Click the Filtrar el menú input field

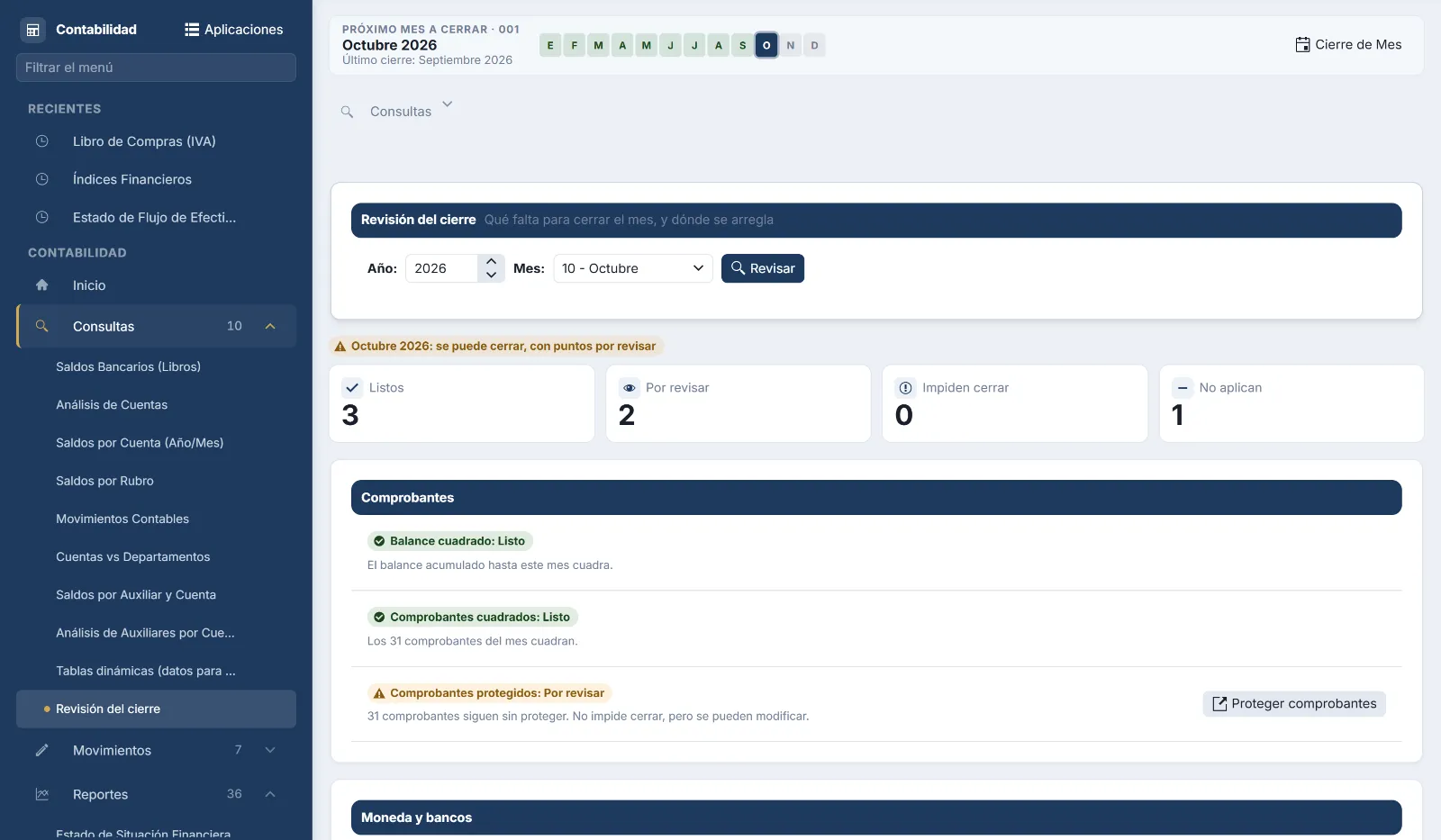[156, 68]
